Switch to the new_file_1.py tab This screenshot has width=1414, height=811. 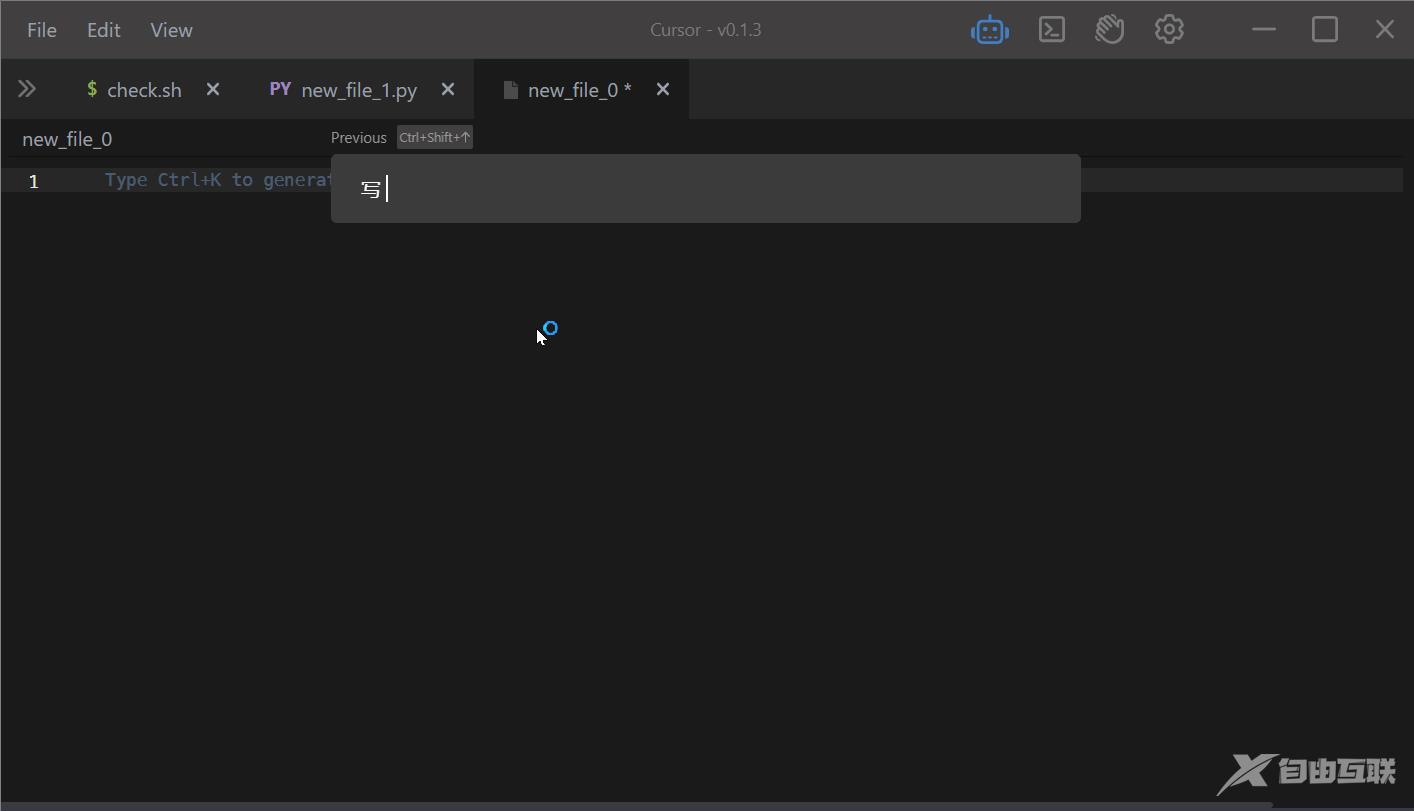tap(359, 90)
